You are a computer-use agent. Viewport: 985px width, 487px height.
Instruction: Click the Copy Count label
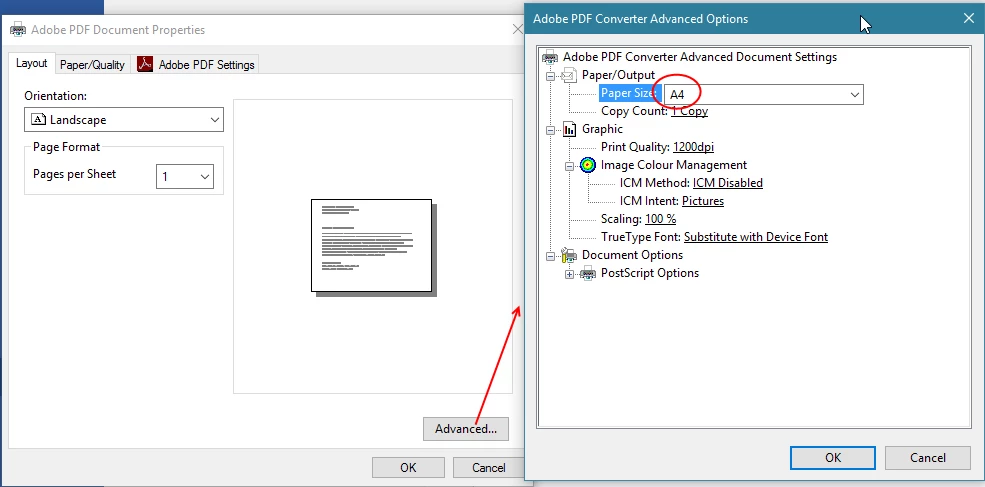[x=634, y=111]
